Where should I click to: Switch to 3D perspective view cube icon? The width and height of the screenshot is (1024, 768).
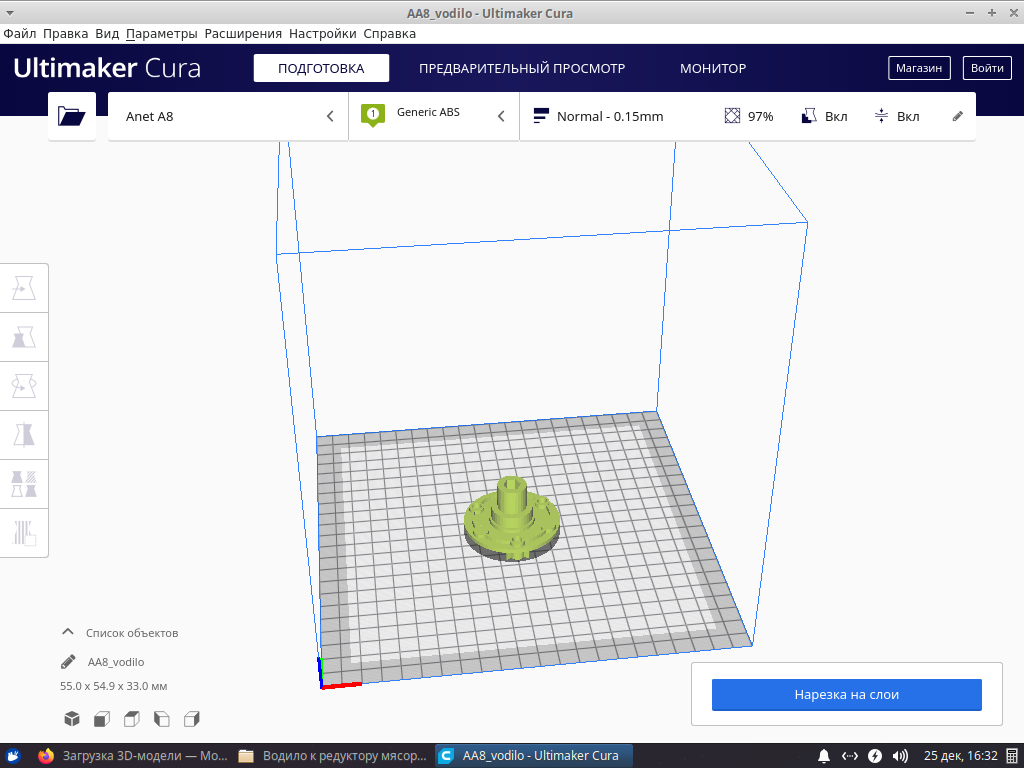[72, 719]
